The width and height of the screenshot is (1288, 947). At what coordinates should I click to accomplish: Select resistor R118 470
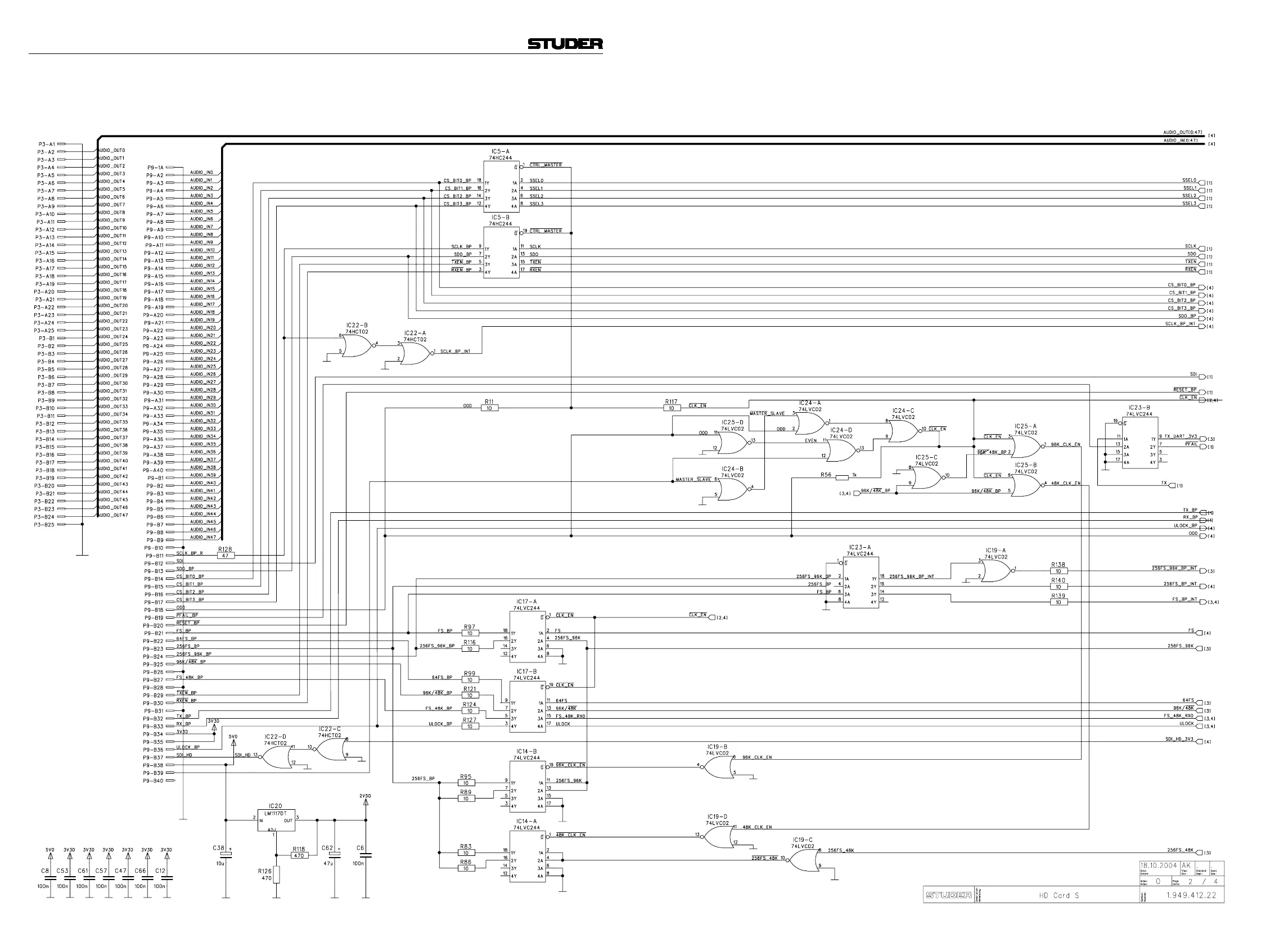coord(299,855)
